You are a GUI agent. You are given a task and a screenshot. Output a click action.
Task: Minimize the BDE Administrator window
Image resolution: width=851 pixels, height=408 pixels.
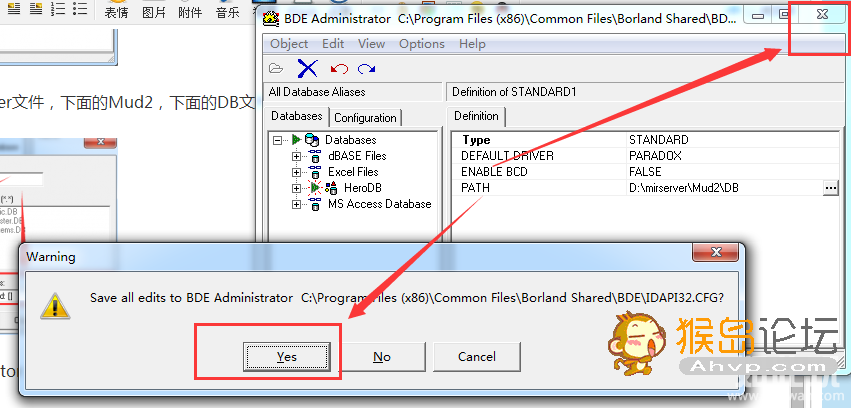click(x=758, y=16)
